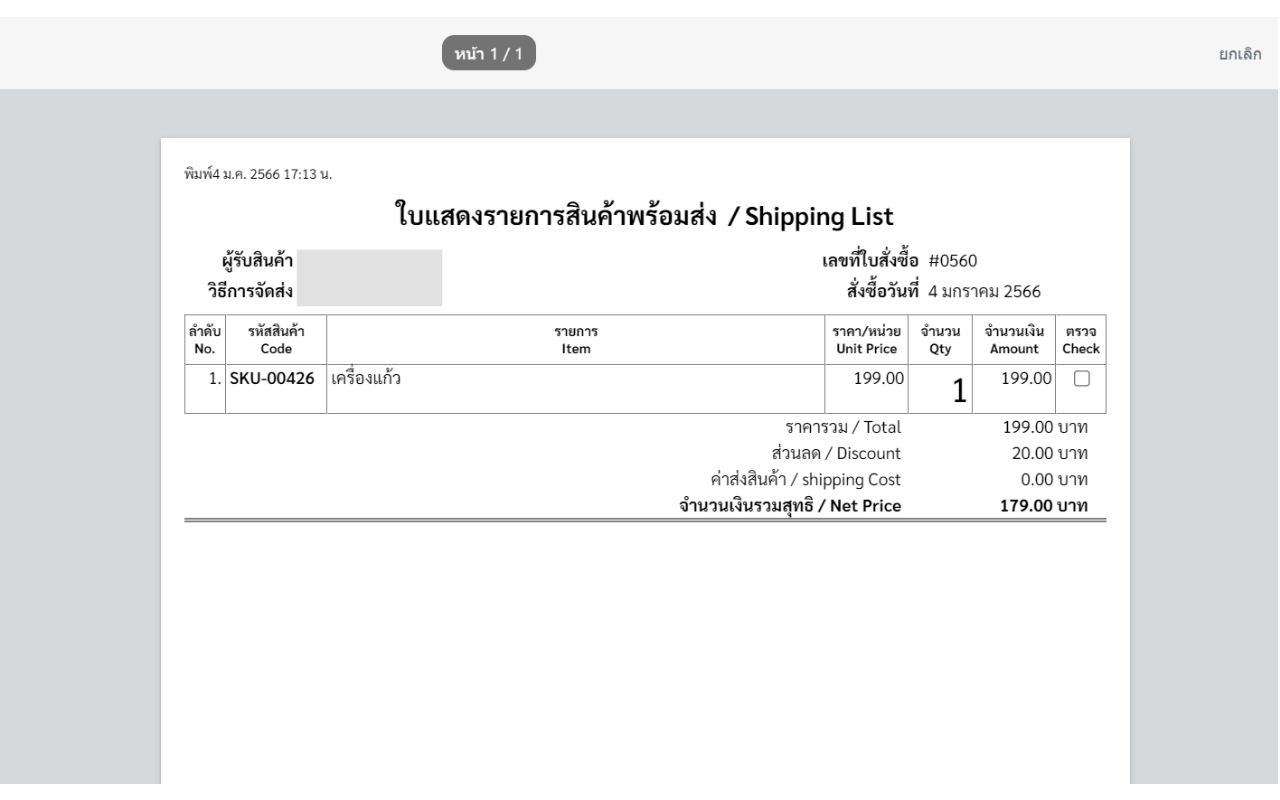The height and width of the screenshot is (800, 1280).
Task: Click the หน้า 1 / 1 page indicator
Action: [490, 54]
